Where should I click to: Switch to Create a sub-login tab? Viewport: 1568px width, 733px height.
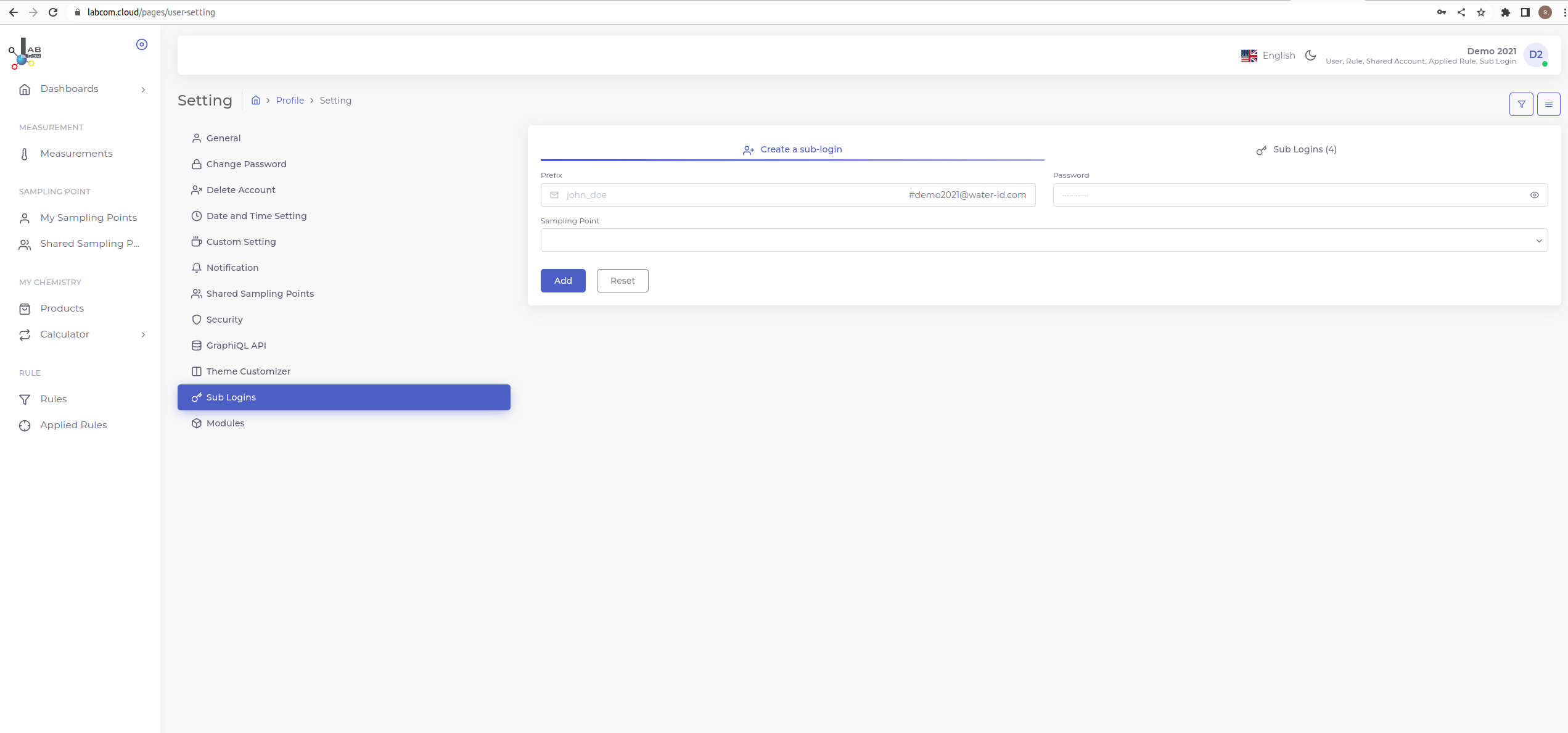[x=792, y=149]
